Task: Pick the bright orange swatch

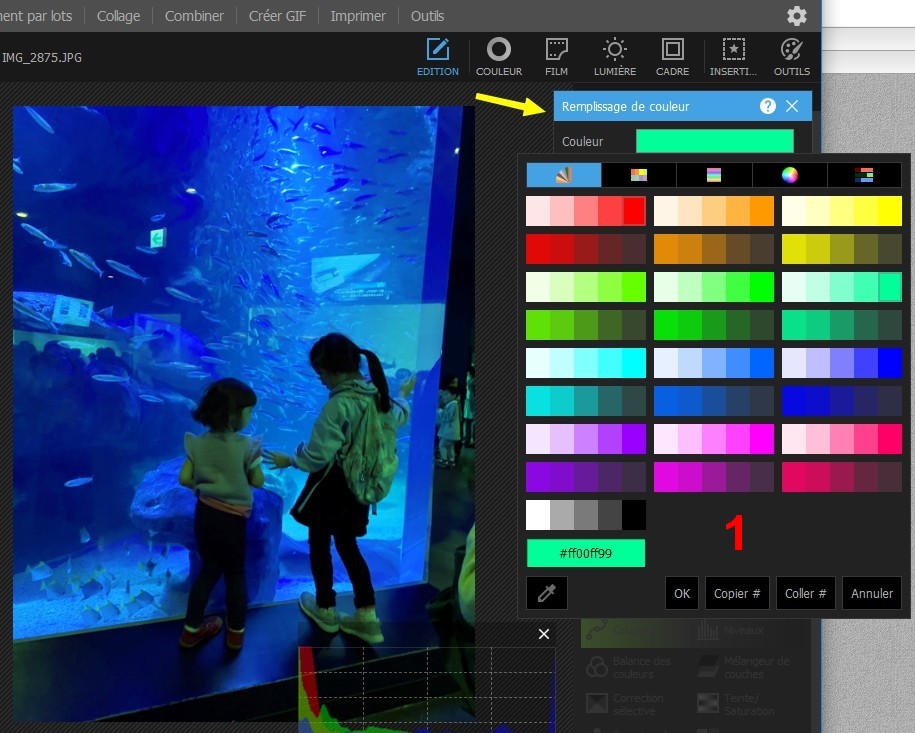Action: [762, 211]
